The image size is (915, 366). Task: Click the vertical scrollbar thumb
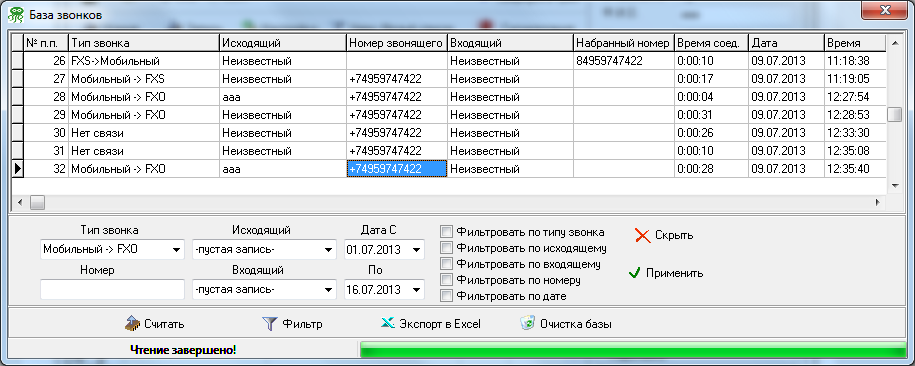pyautogui.click(x=894, y=114)
